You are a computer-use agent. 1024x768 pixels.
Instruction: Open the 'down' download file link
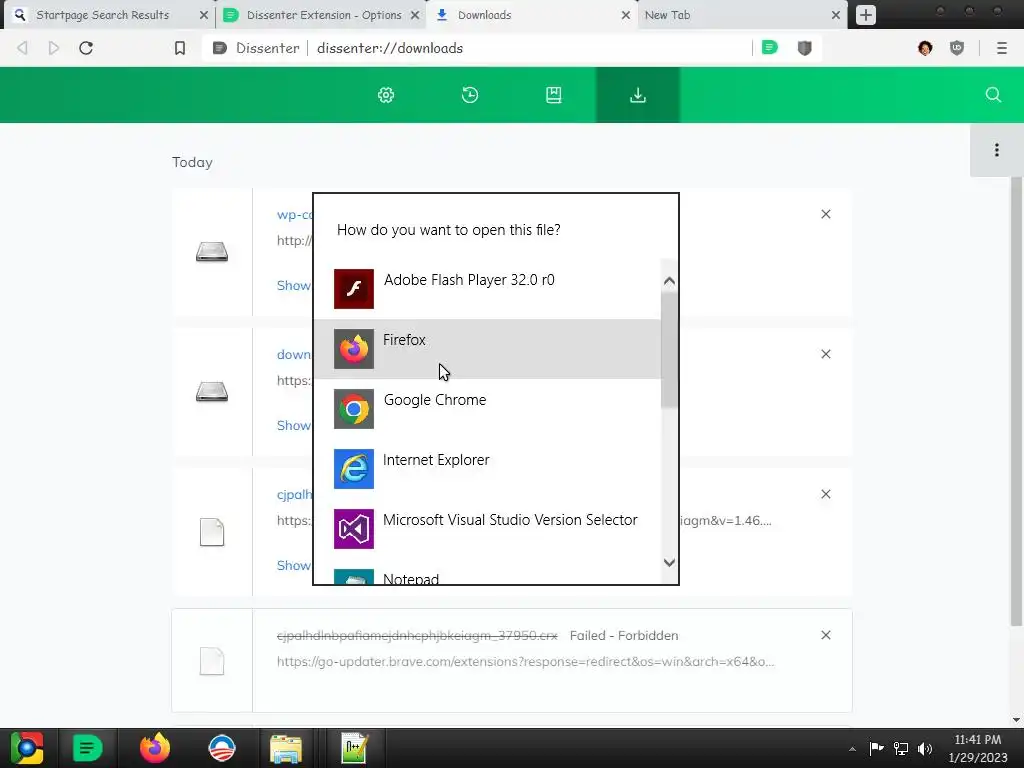(x=294, y=354)
